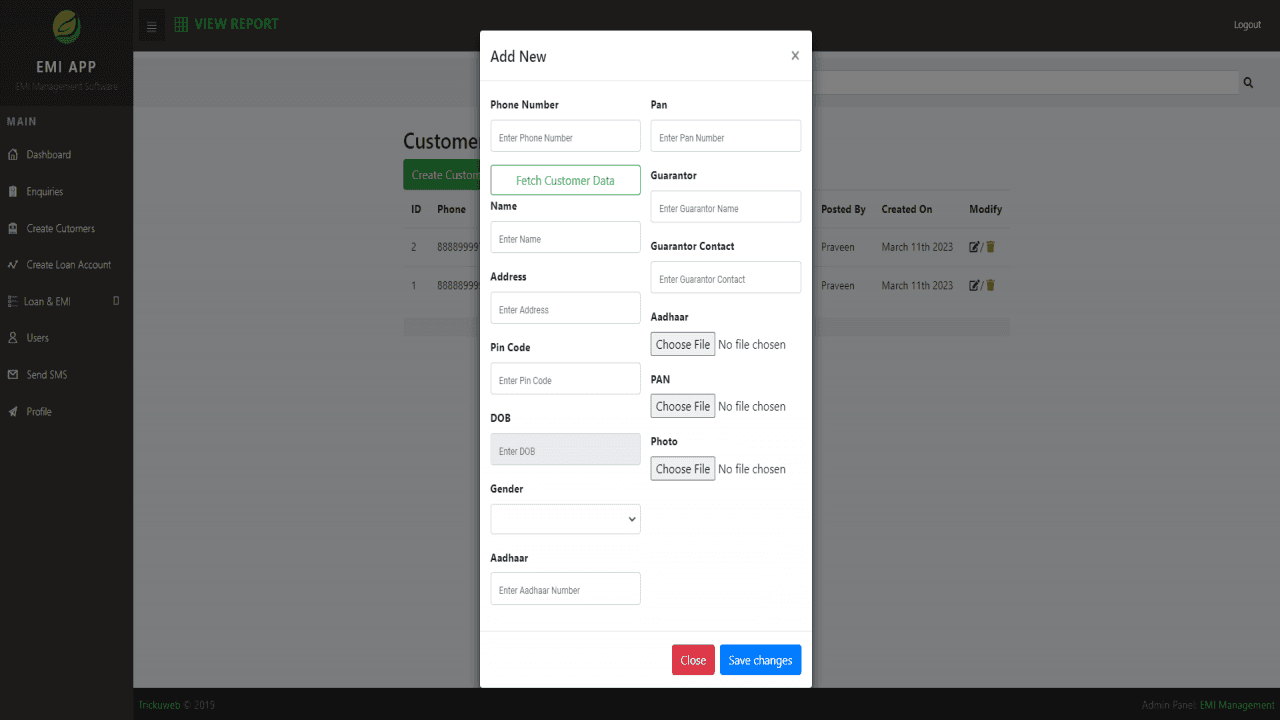Image resolution: width=1280 pixels, height=720 pixels.
Task: Click the Enter Name field
Action: [x=565, y=237]
